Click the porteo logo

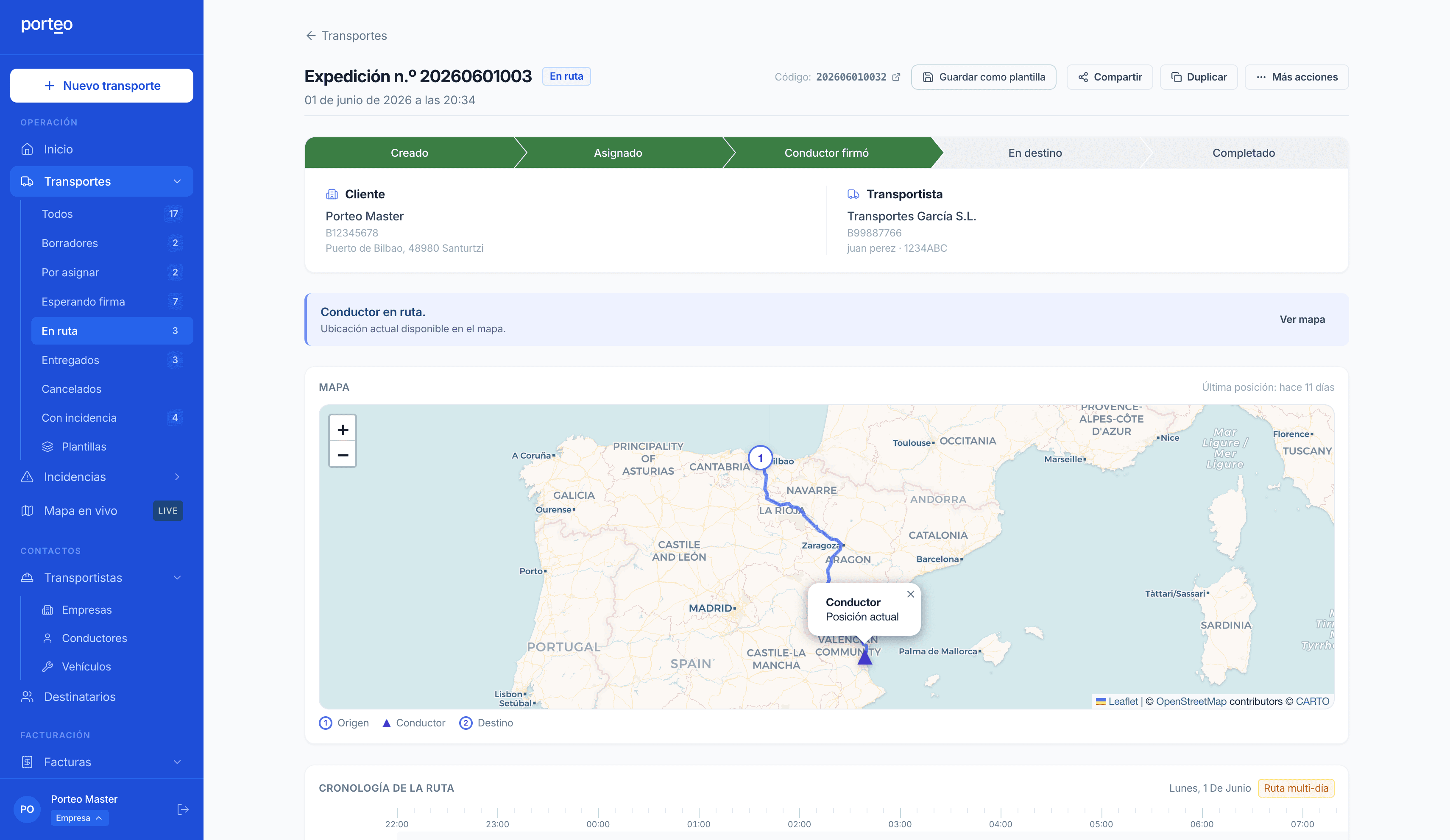pos(47,25)
